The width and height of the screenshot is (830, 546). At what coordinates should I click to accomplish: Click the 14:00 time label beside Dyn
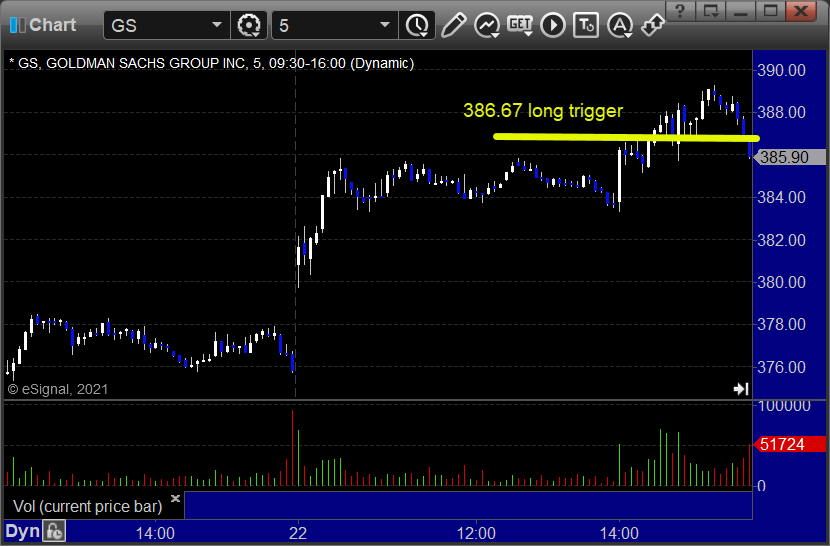(x=155, y=533)
